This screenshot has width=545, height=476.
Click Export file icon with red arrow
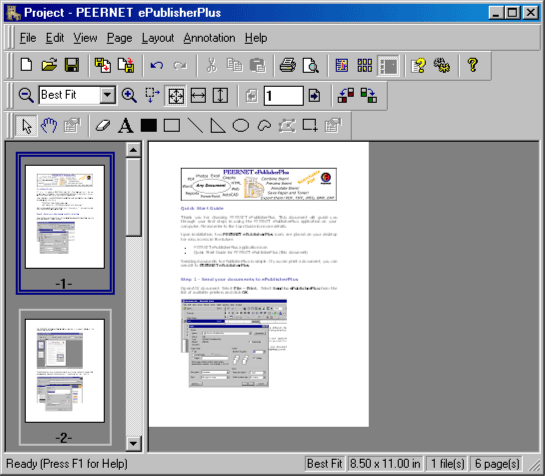coord(125,65)
